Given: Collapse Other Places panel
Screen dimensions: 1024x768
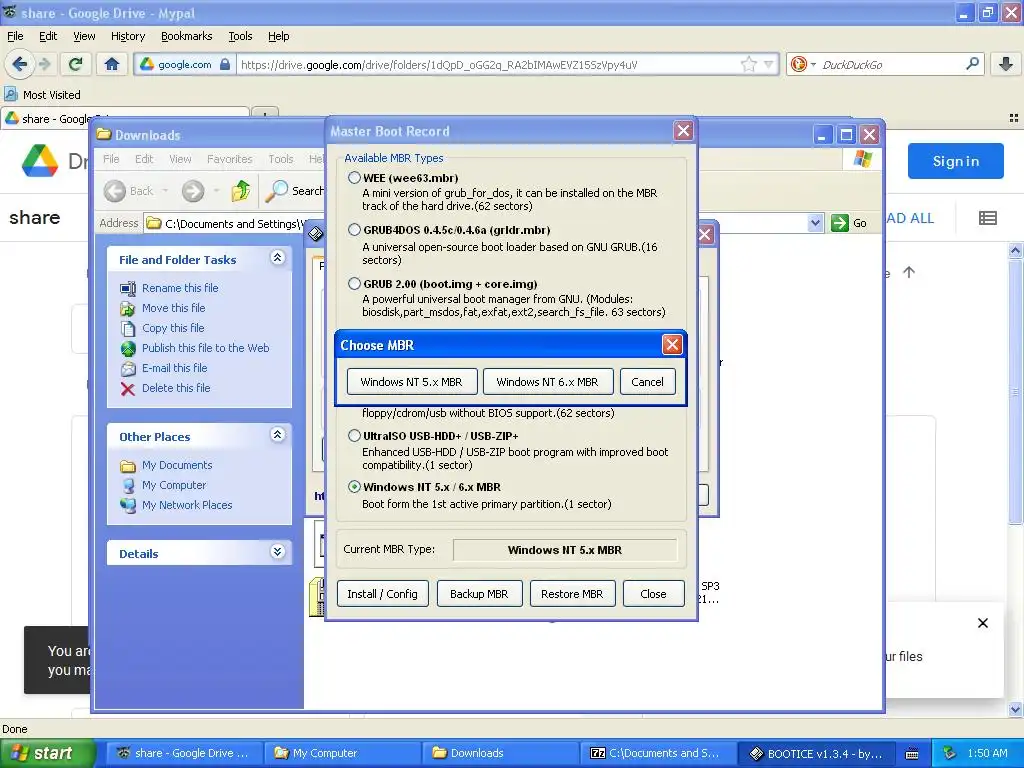Looking at the screenshot, I should pos(278,434).
